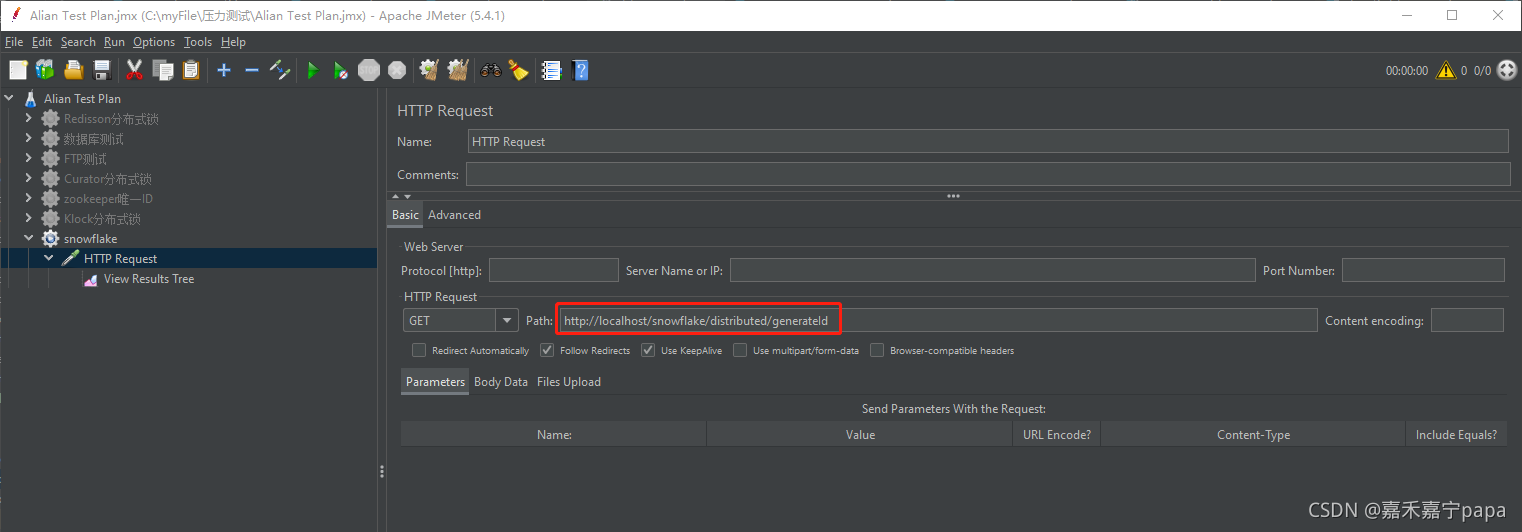Save the test plan with floppy icon

[101, 70]
